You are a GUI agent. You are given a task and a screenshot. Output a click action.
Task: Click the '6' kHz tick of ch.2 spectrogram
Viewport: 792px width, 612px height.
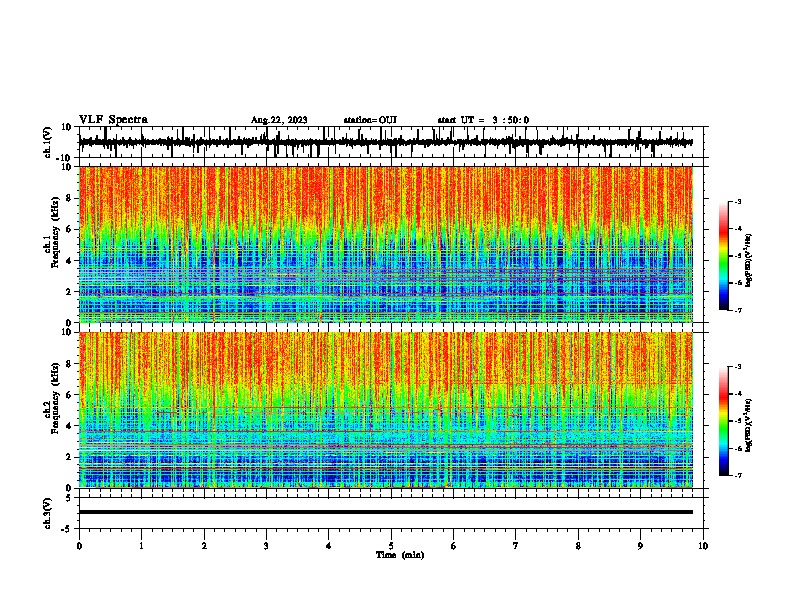pos(70,395)
